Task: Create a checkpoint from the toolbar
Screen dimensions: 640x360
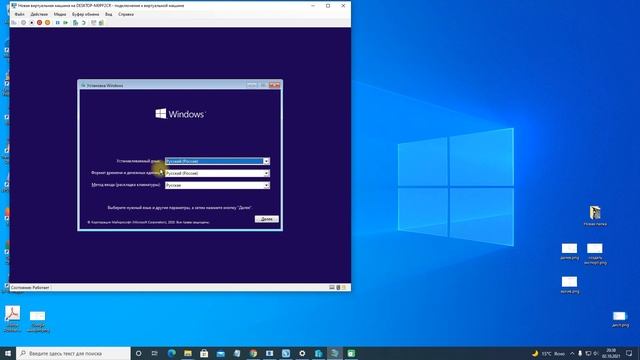Action: click(76, 23)
